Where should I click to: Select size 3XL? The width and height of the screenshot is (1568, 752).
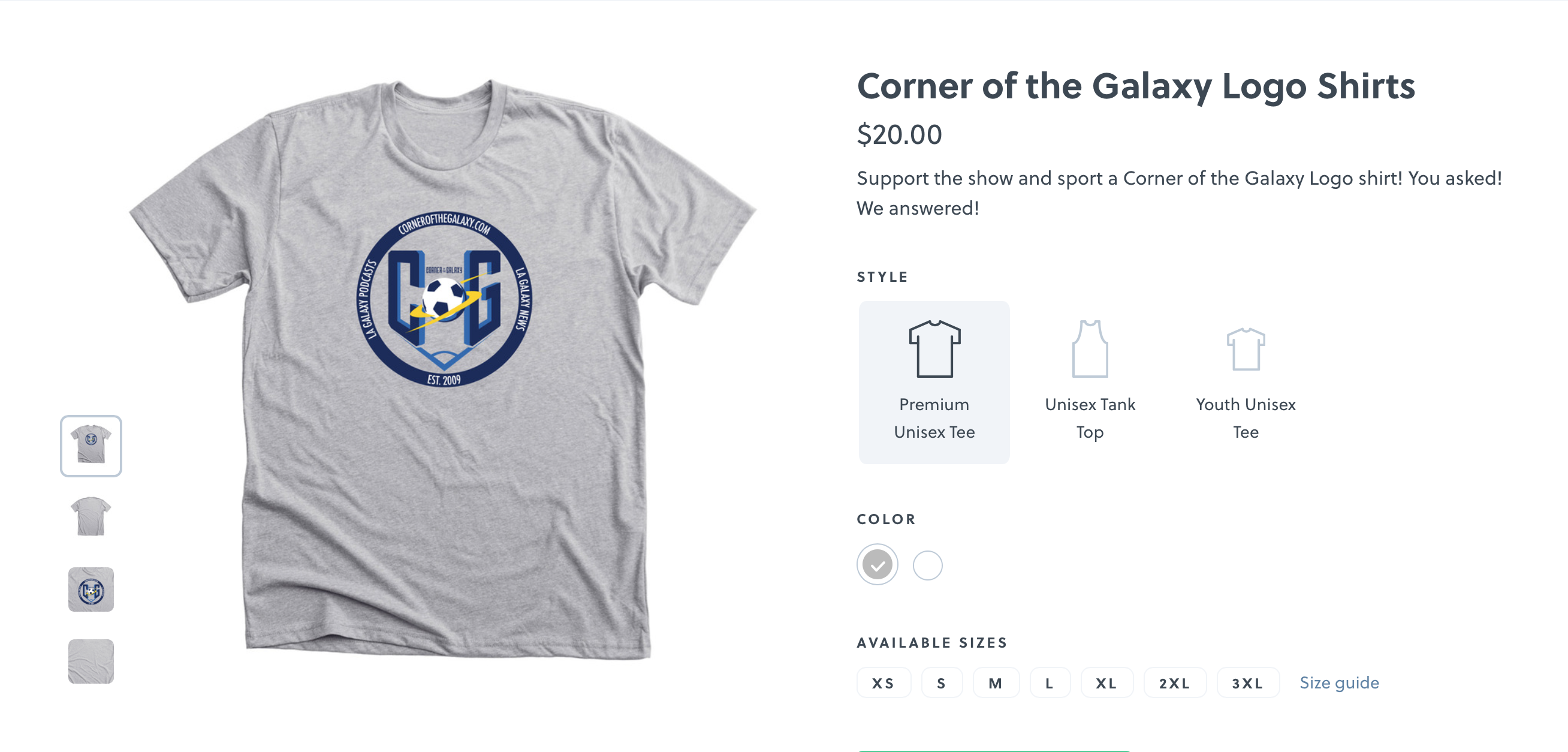click(1248, 682)
